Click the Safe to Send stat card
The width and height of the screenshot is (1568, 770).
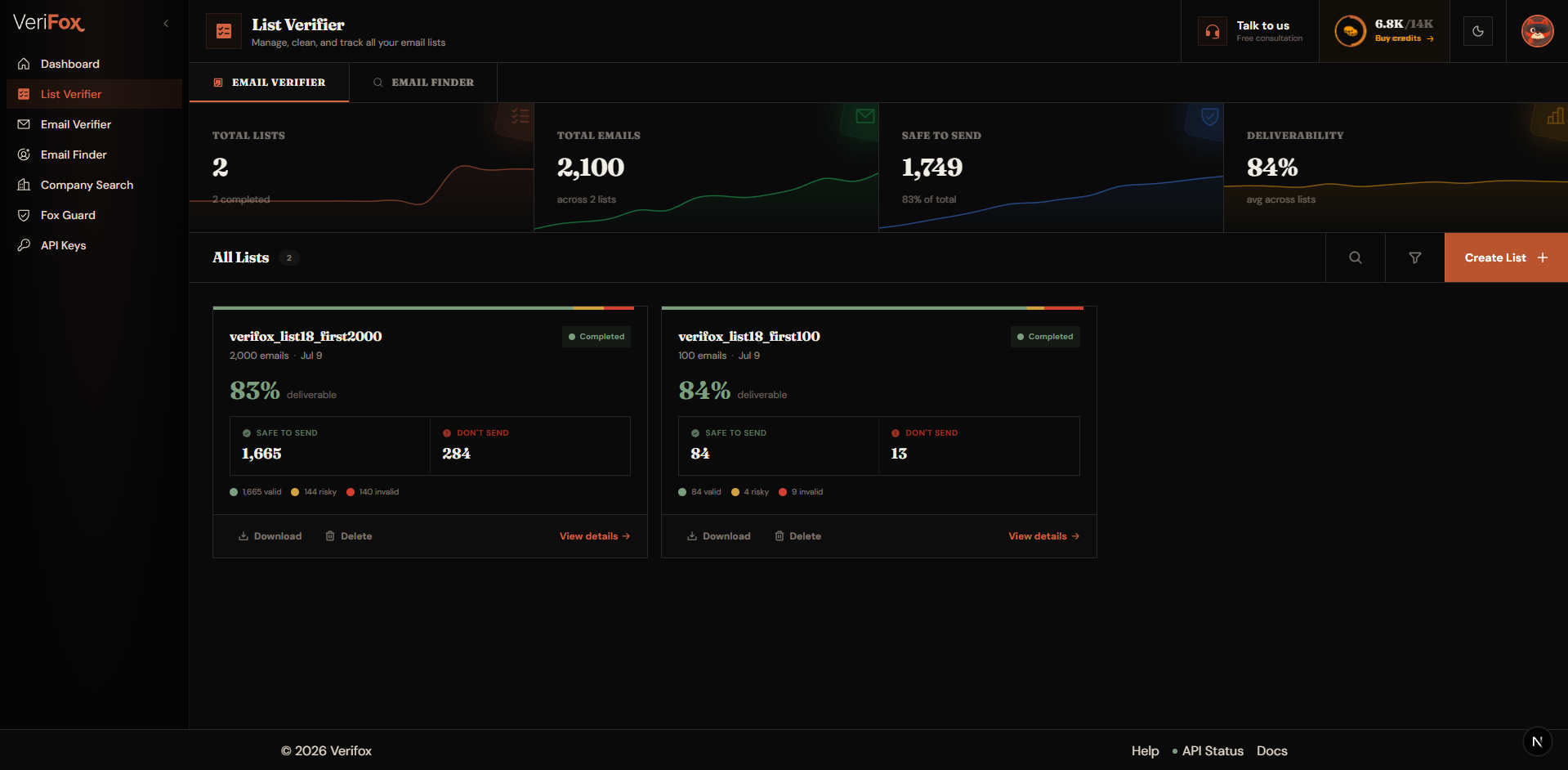1052,168
